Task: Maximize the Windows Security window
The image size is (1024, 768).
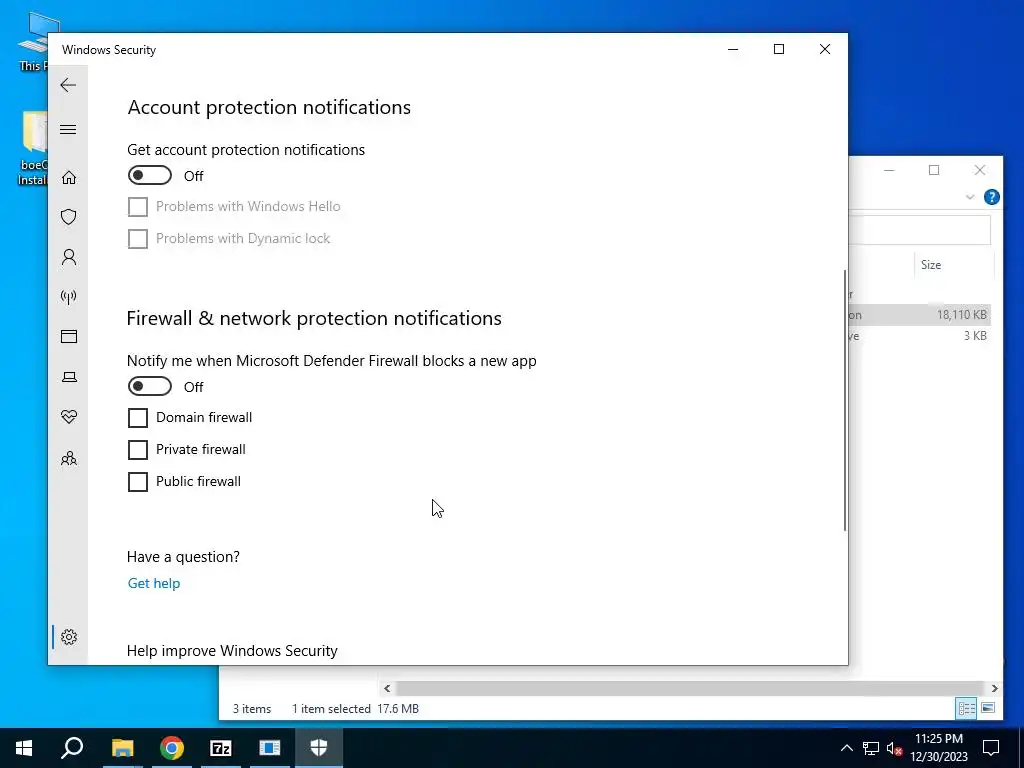Action: 778,49
